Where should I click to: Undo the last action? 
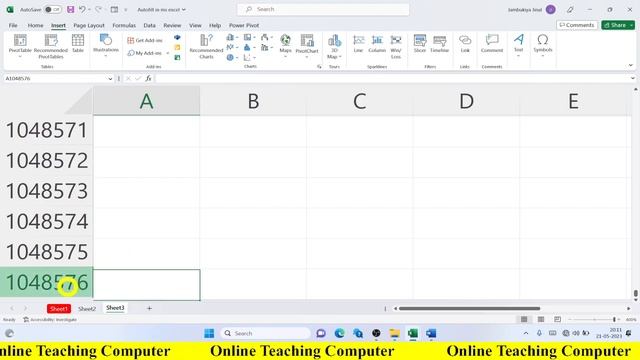pos(82,9)
